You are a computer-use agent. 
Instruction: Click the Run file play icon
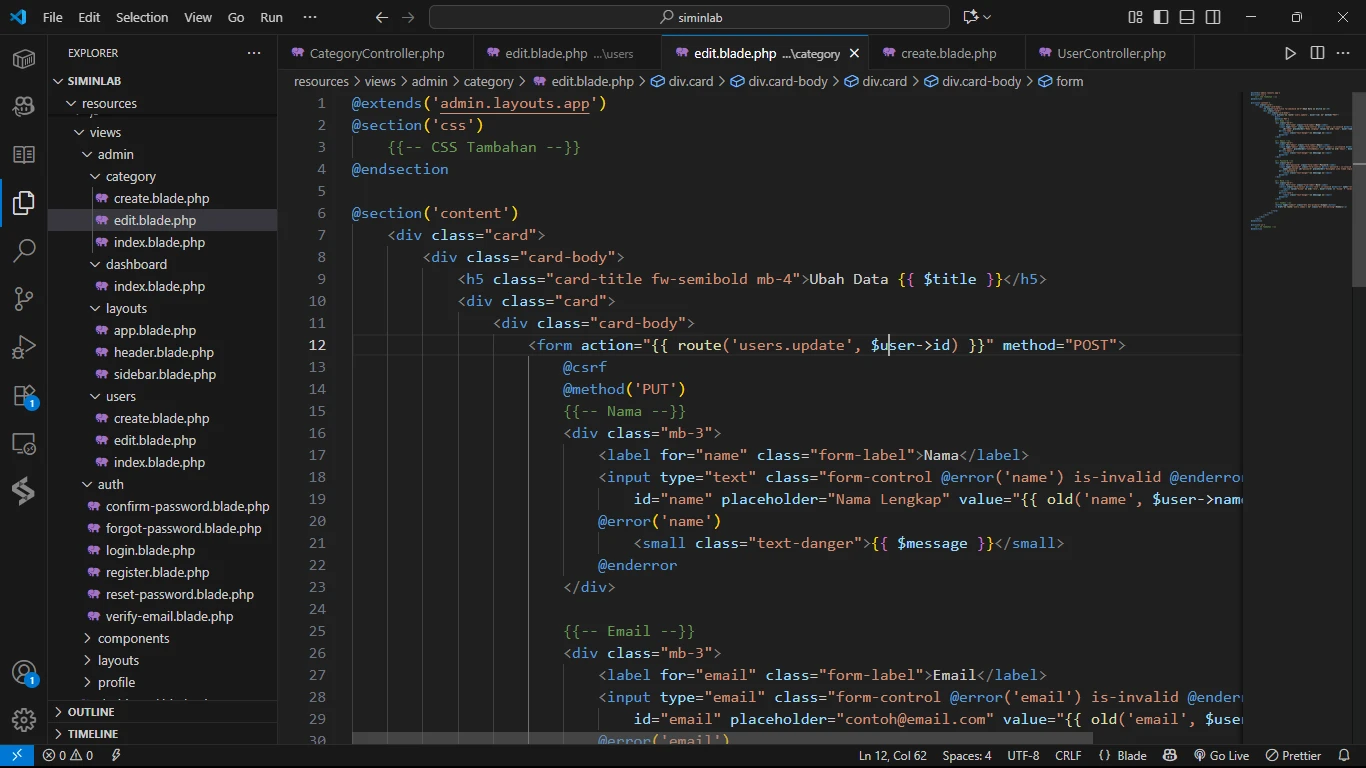[1290, 53]
